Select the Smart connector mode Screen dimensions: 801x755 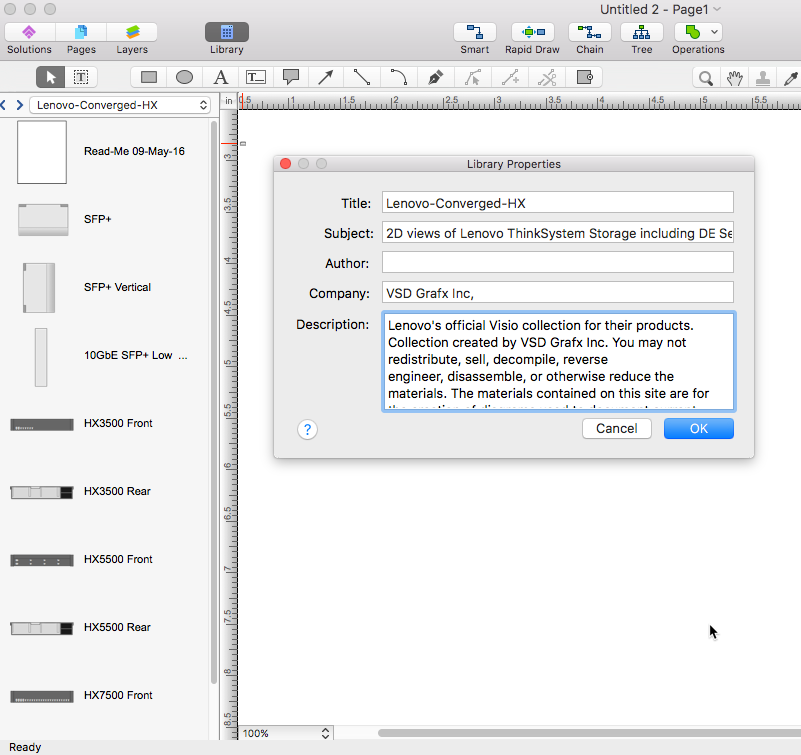click(475, 32)
